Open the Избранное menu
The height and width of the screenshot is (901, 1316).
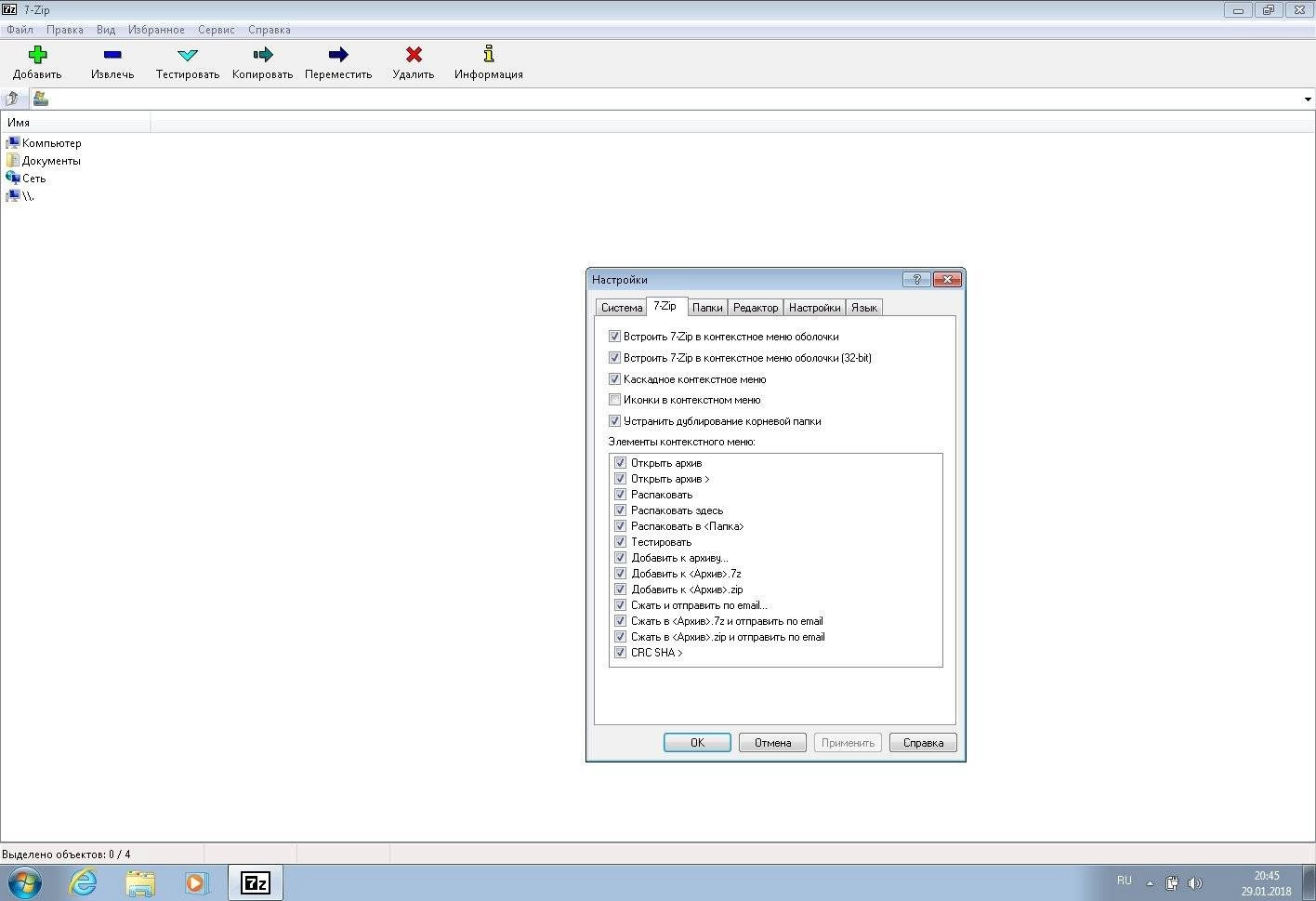[x=156, y=30]
